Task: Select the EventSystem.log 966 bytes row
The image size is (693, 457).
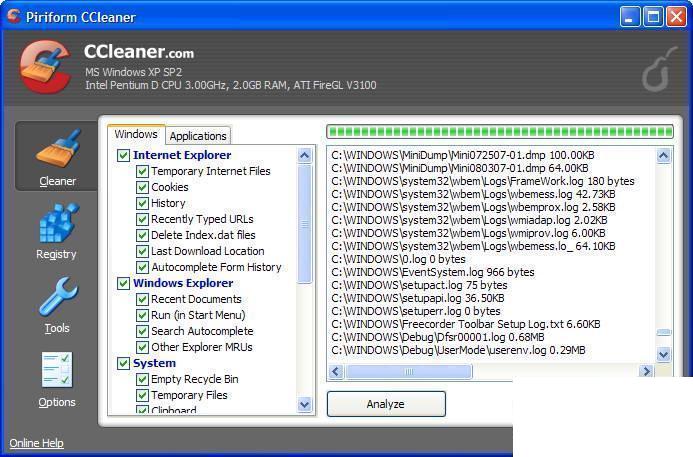Action: point(433,272)
